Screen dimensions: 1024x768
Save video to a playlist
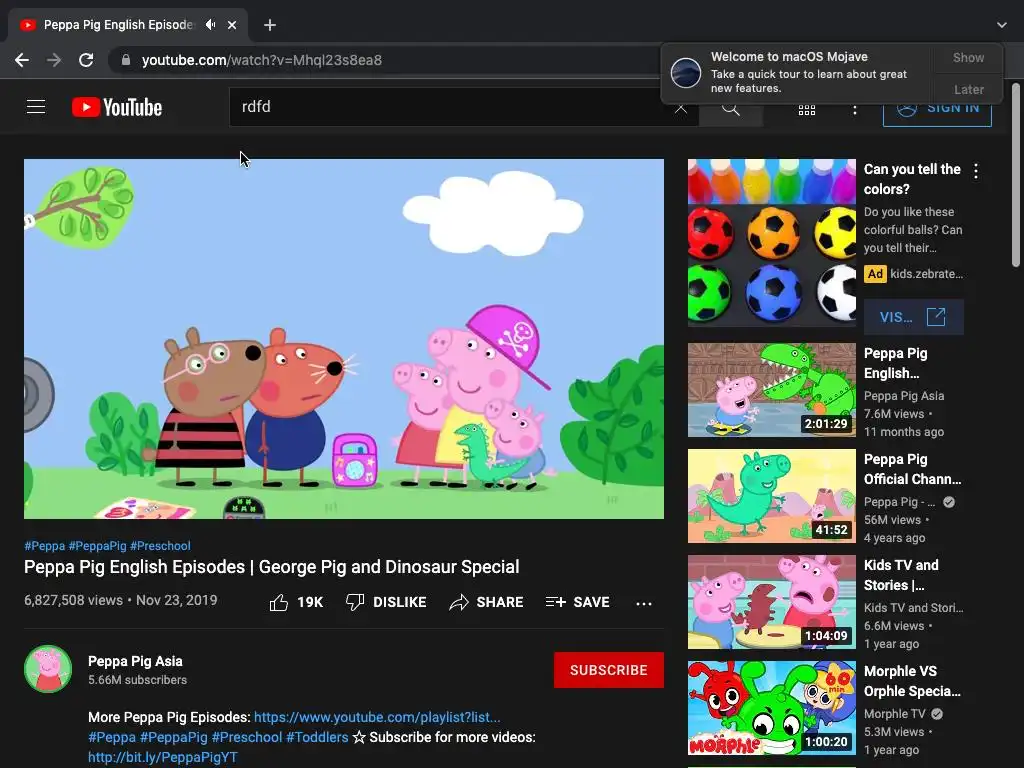tap(578, 602)
